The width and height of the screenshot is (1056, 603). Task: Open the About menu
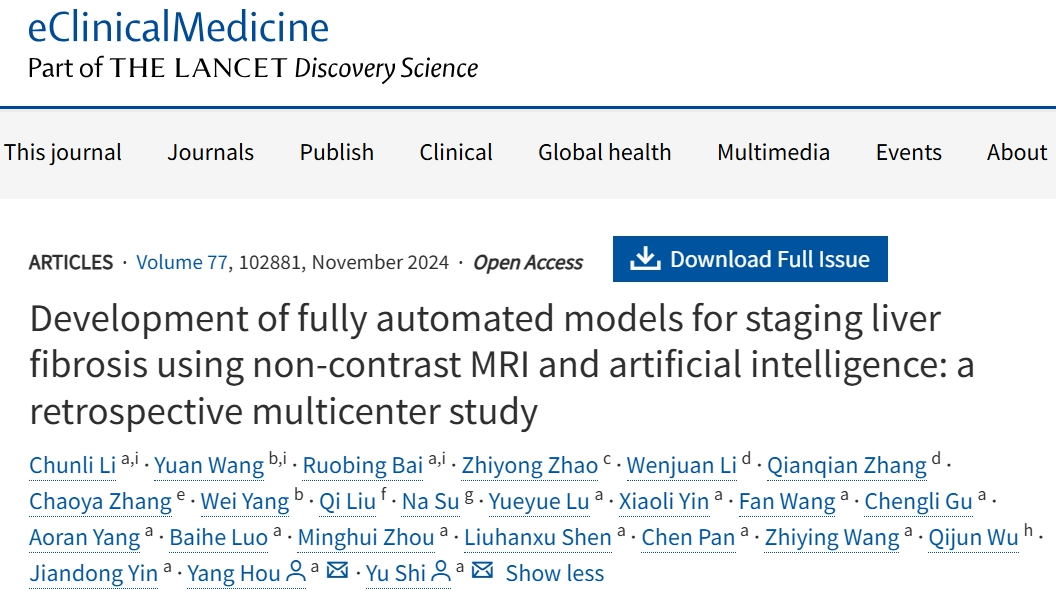[1017, 152]
